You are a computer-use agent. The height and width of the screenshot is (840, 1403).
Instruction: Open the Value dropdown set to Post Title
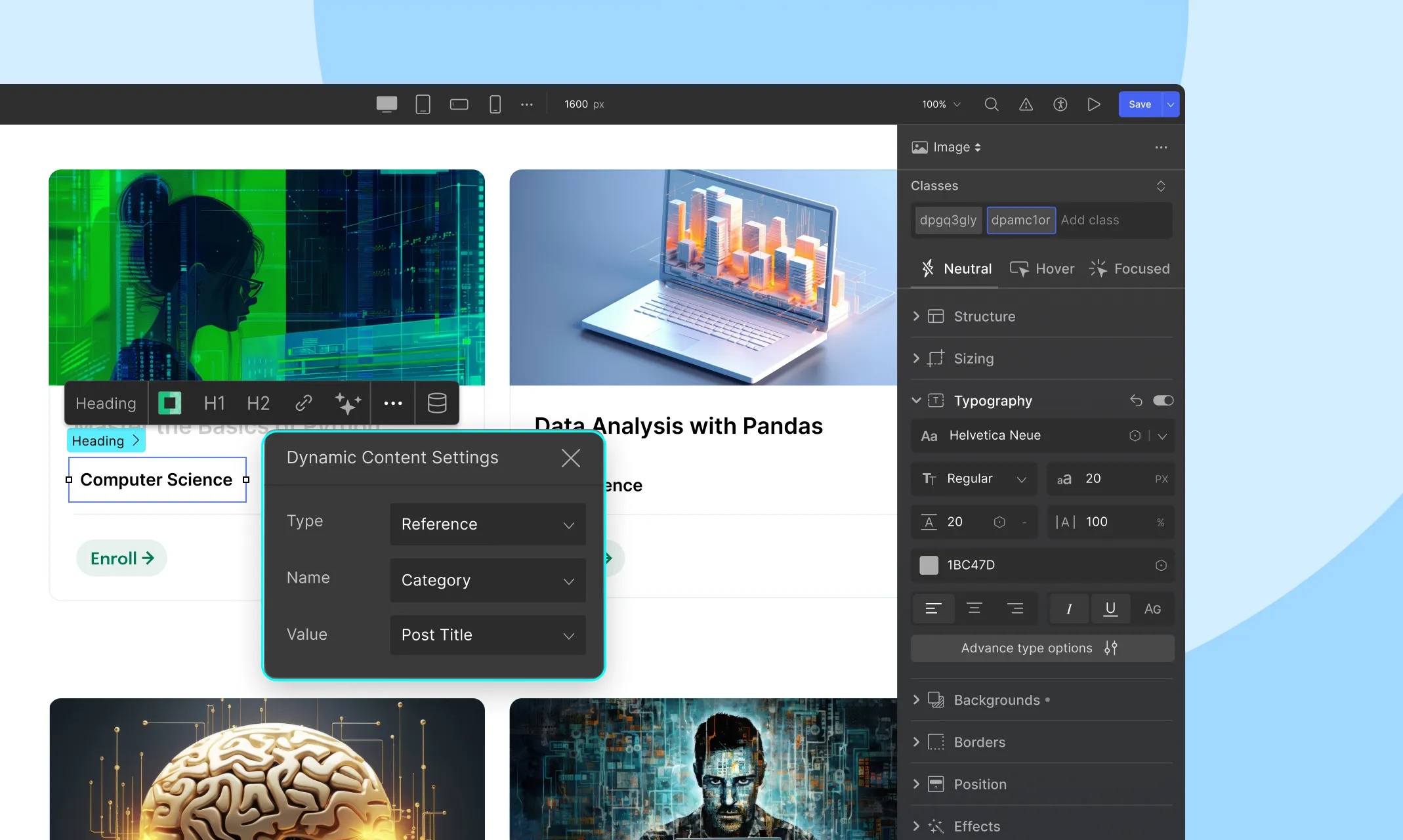coord(488,635)
